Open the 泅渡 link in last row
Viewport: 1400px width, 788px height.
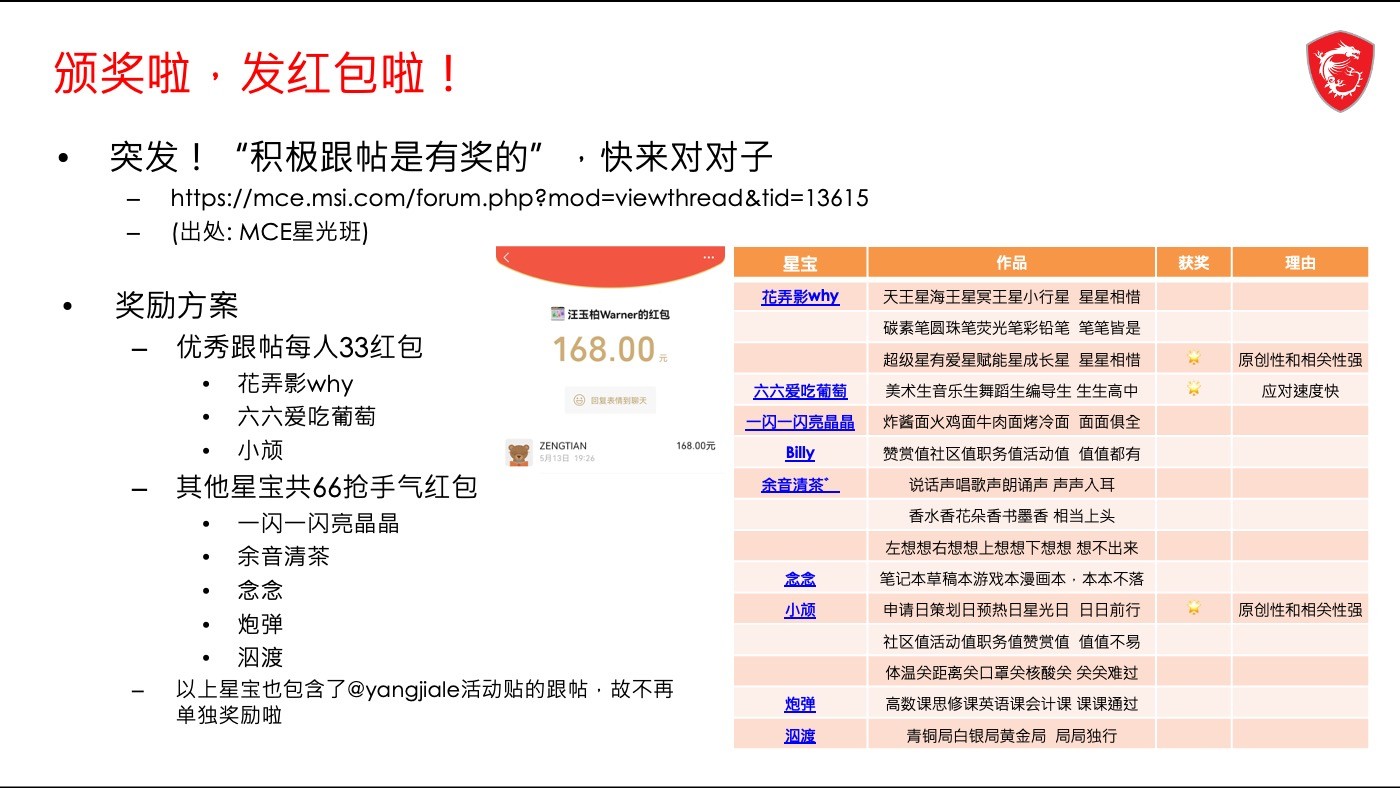tap(800, 736)
